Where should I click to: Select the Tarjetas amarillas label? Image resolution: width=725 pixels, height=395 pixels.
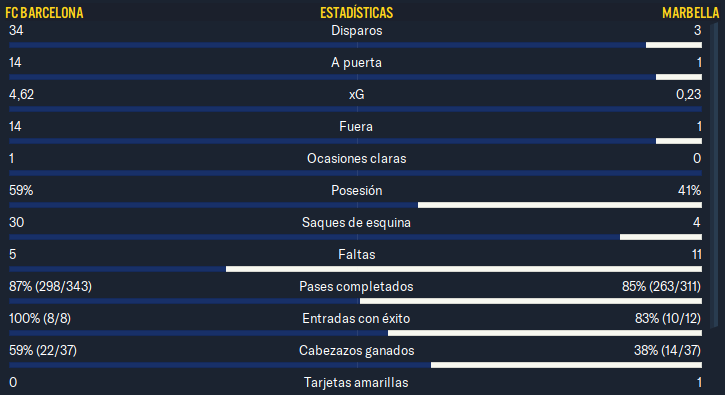point(356,383)
